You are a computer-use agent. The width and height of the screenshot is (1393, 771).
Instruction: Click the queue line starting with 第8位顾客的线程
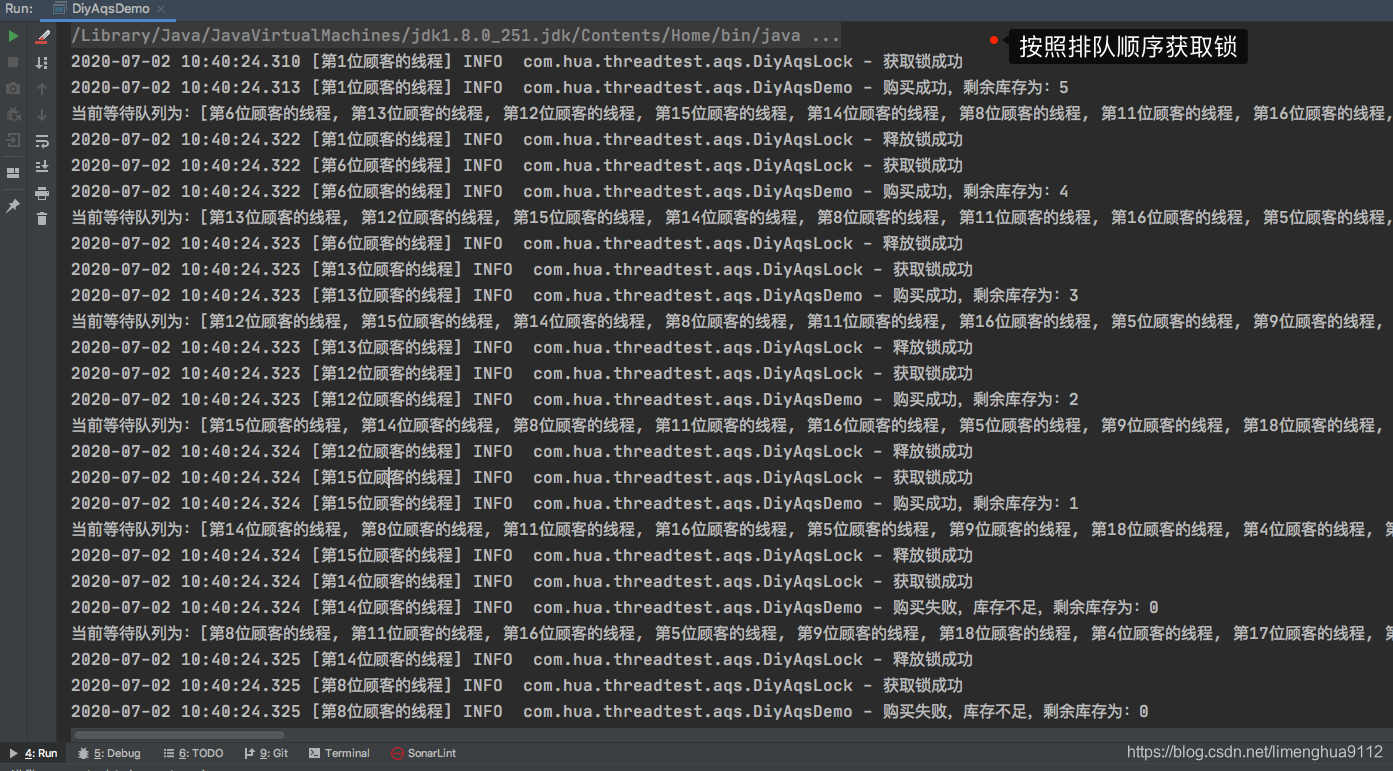coord(730,634)
